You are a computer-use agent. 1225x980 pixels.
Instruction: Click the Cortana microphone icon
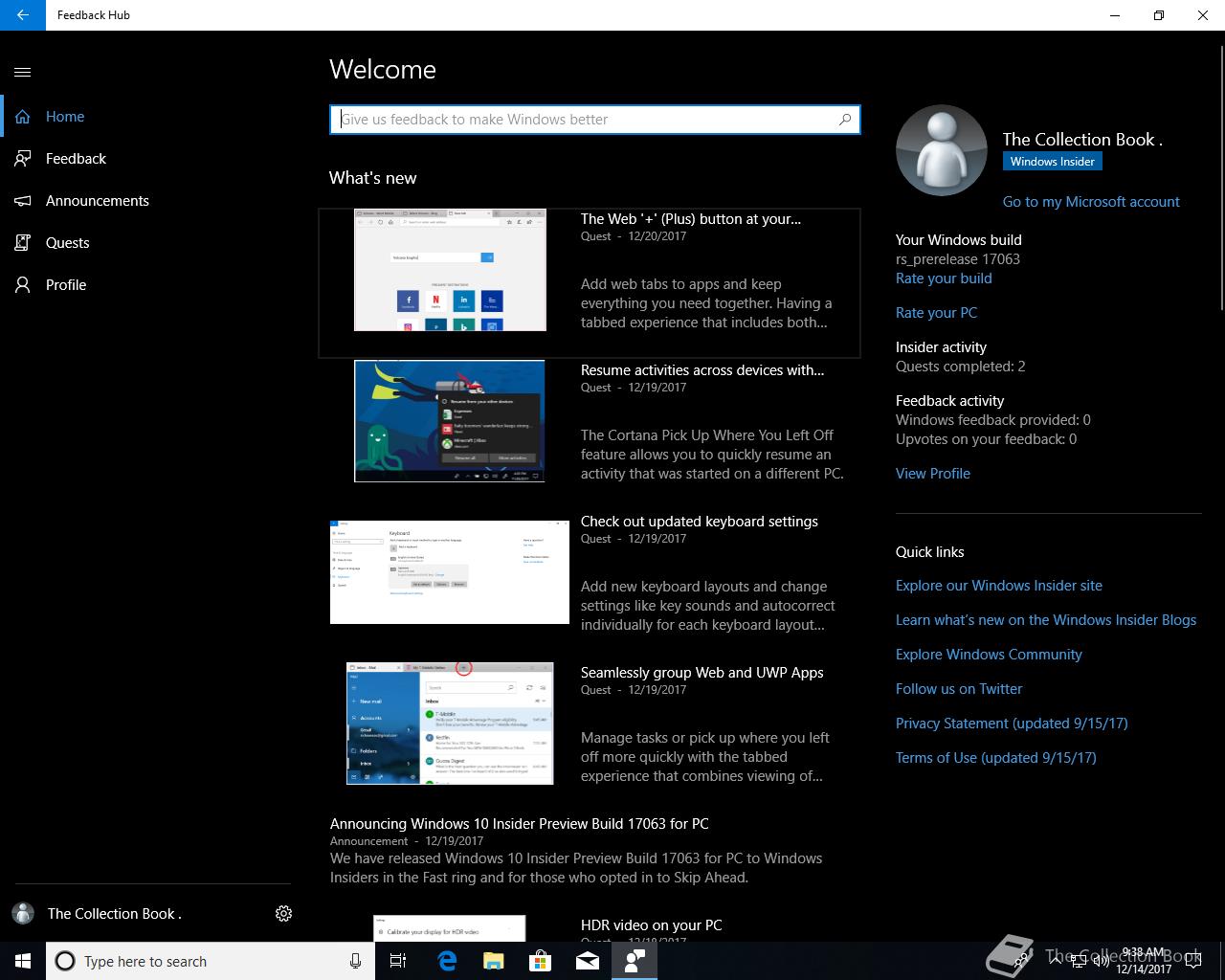click(x=355, y=961)
